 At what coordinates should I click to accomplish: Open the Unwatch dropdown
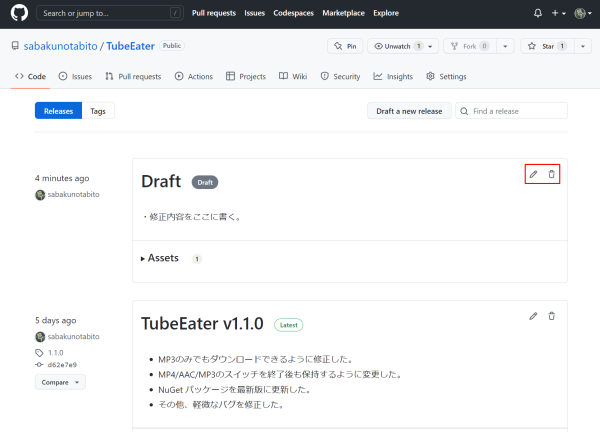coord(403,46)
